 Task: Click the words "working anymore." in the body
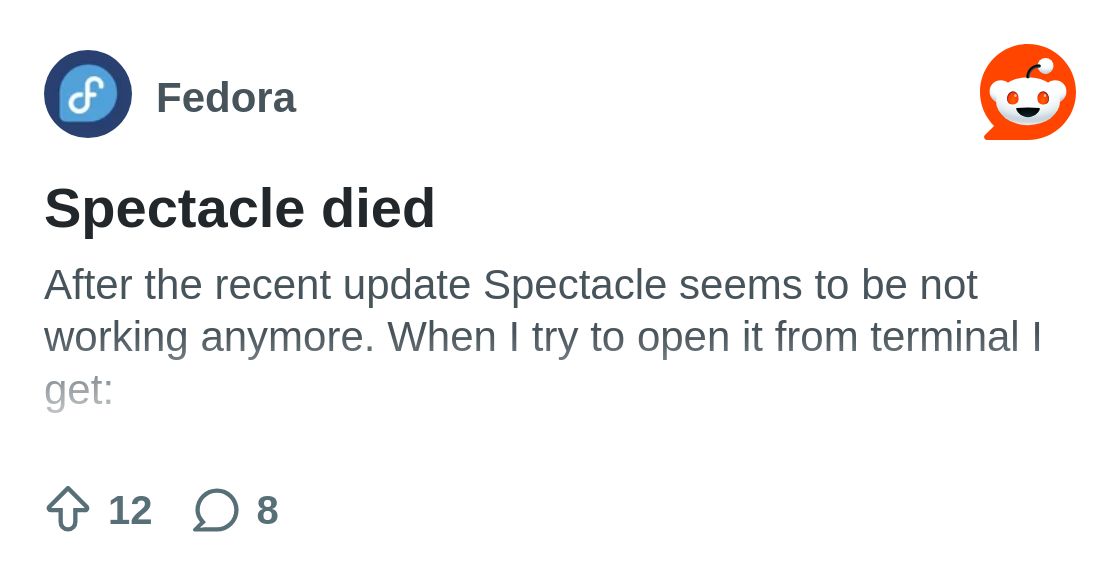[209, 337]
